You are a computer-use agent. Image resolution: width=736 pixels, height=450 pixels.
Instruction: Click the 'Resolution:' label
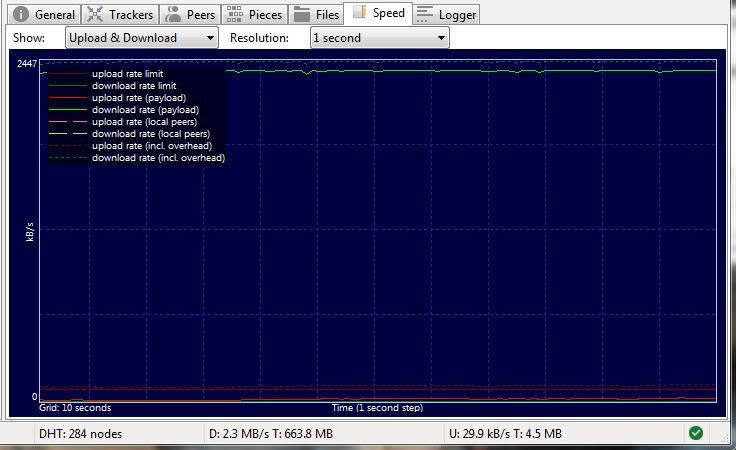[x=259, y=38]
